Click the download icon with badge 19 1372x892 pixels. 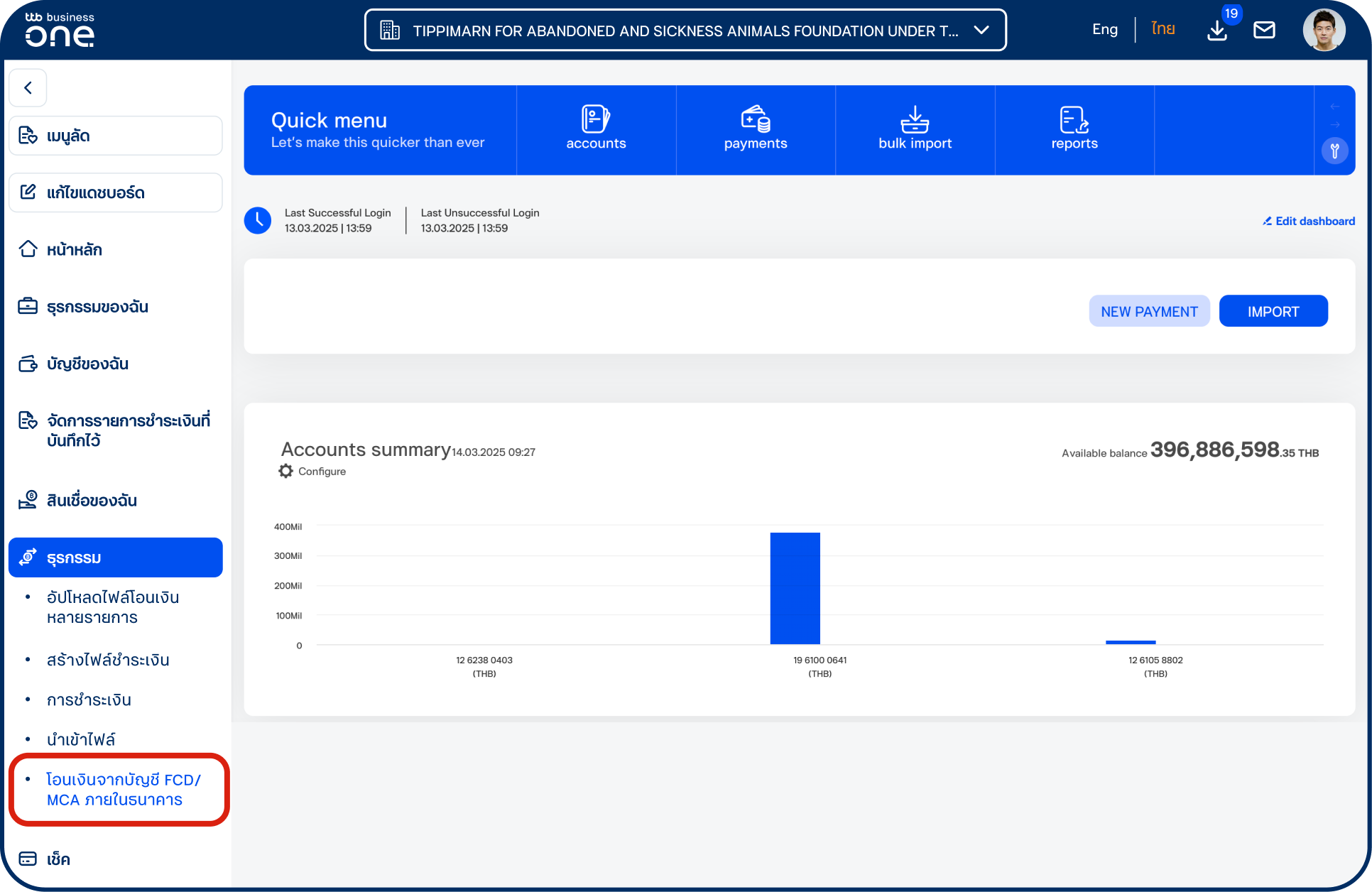1217,30
